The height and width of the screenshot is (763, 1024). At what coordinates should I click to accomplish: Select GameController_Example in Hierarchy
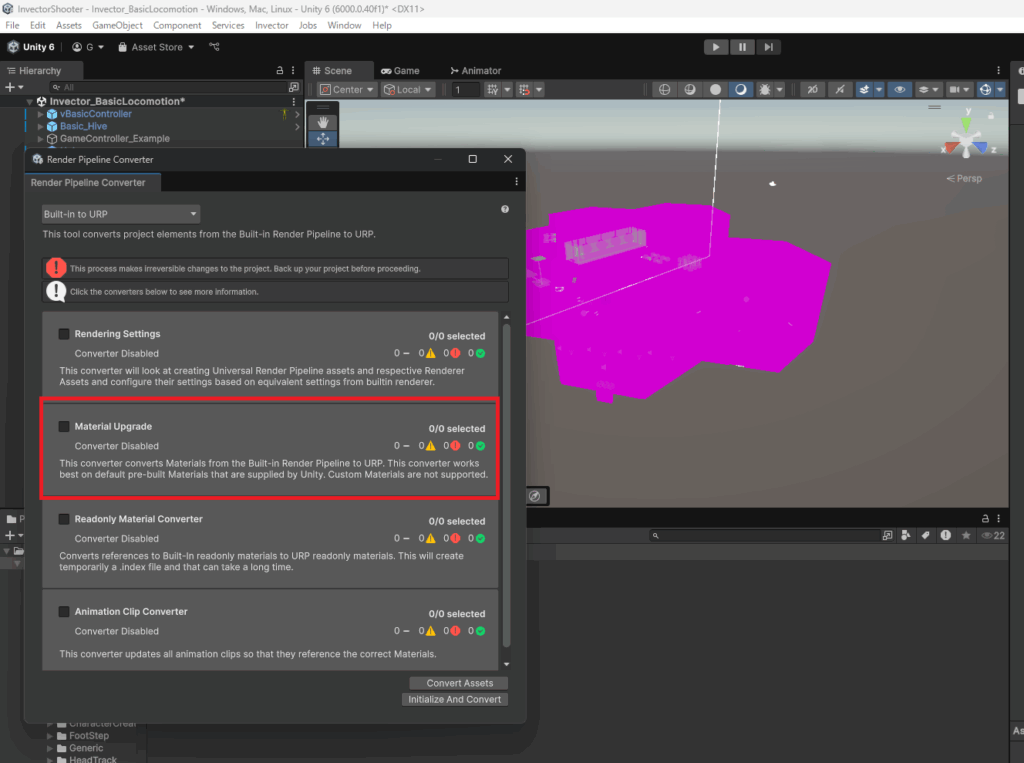(x=114, y=138)
